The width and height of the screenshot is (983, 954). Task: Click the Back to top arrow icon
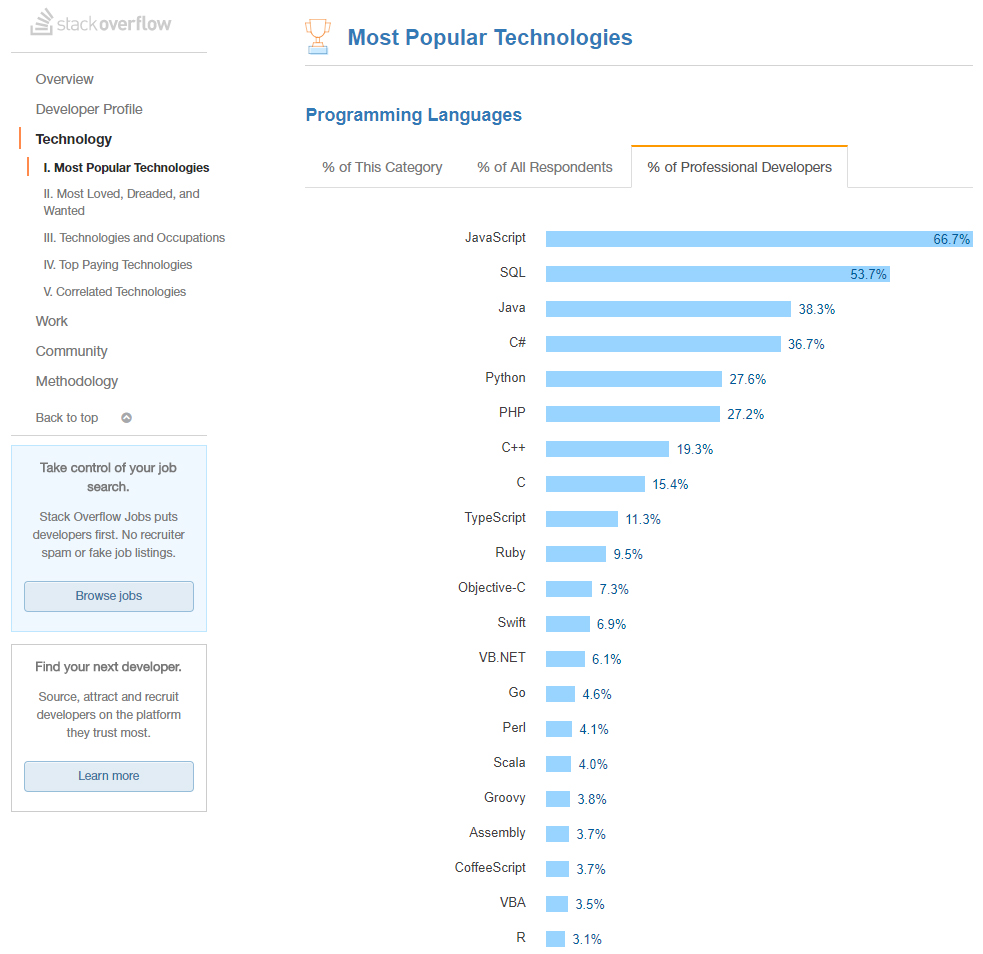click(x=127, y=417)
